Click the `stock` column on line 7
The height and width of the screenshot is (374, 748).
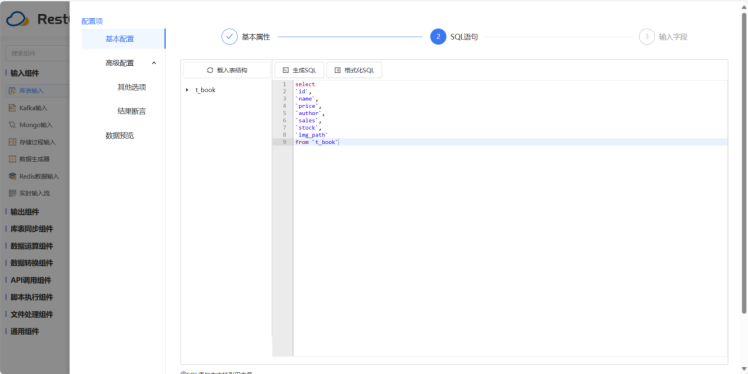point(307,127)
